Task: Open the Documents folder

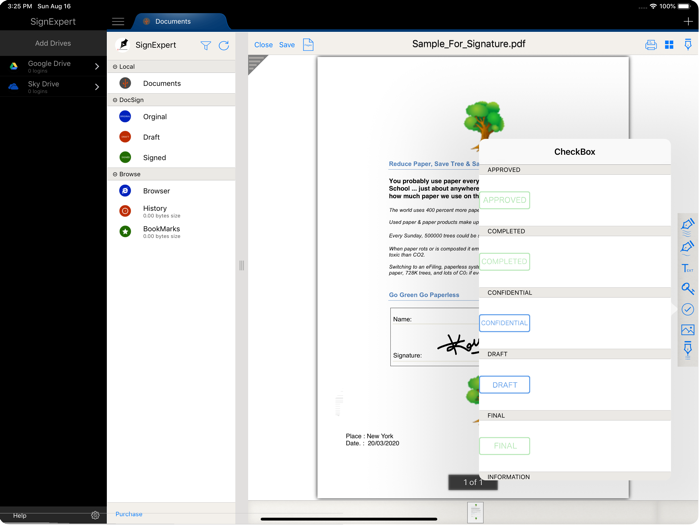Action: [x=171, y=83]
